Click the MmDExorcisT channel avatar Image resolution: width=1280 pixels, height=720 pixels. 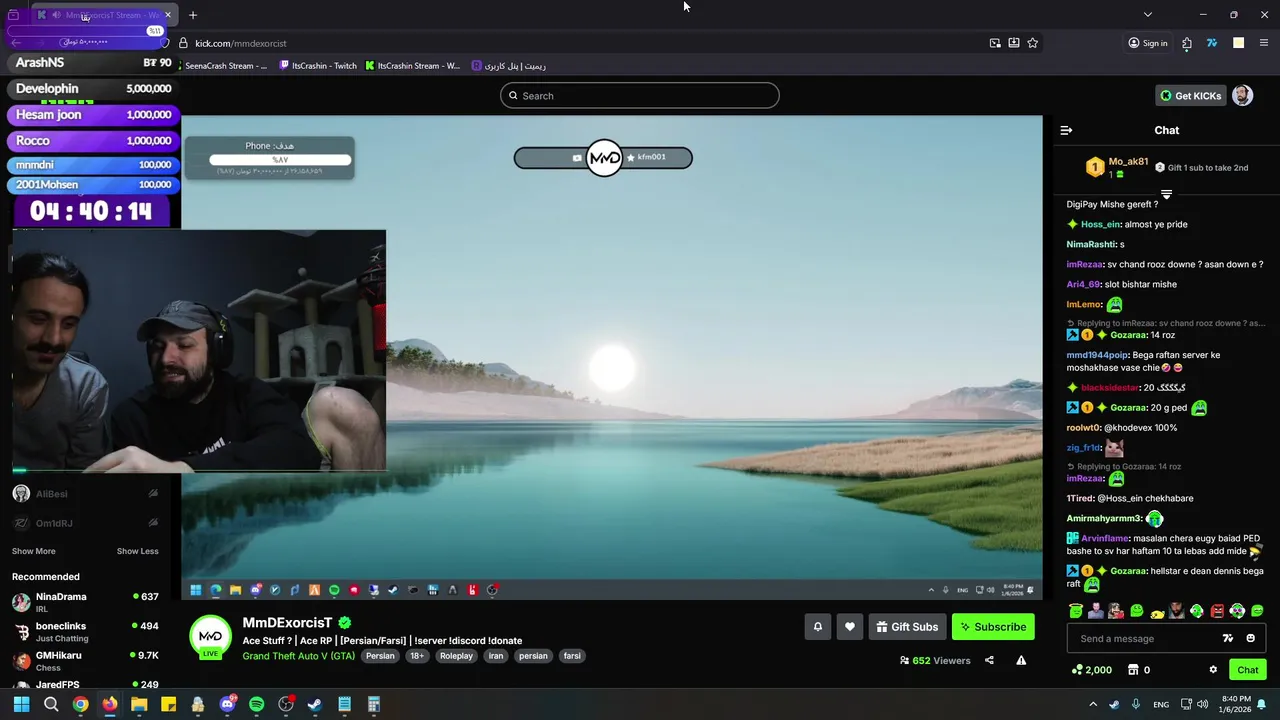tap(210, 637)
